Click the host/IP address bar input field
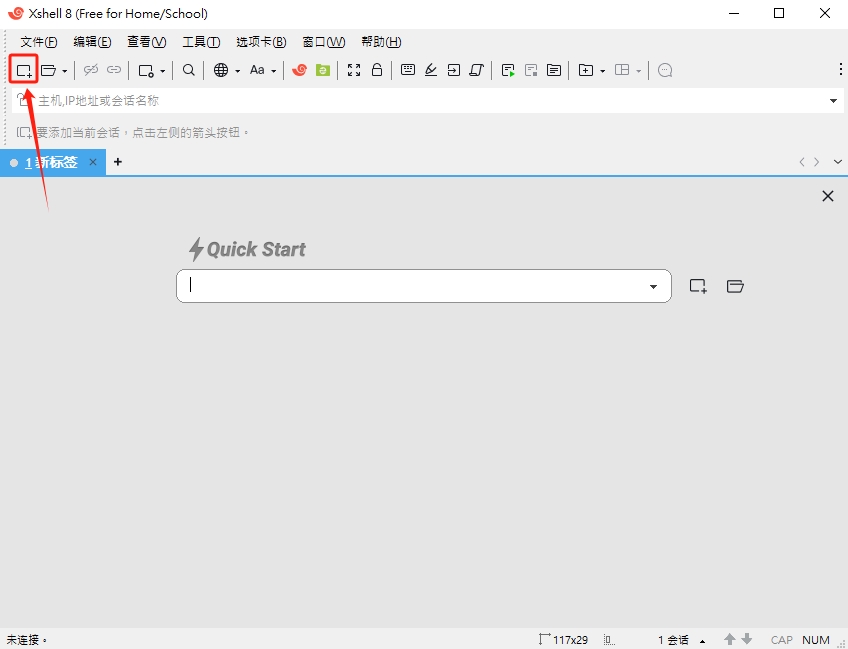This screenshot has height=649, width=848. pyautogui.click(x=427, y=101)
